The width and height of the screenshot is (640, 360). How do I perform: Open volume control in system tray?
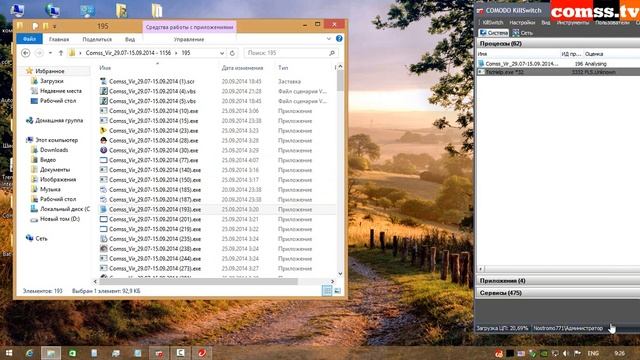(566, 353)
